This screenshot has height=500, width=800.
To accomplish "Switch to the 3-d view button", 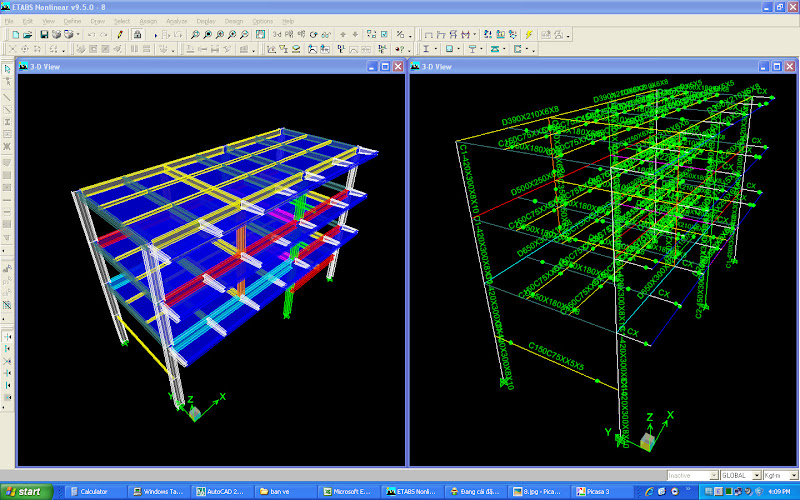I will point(277,34).
